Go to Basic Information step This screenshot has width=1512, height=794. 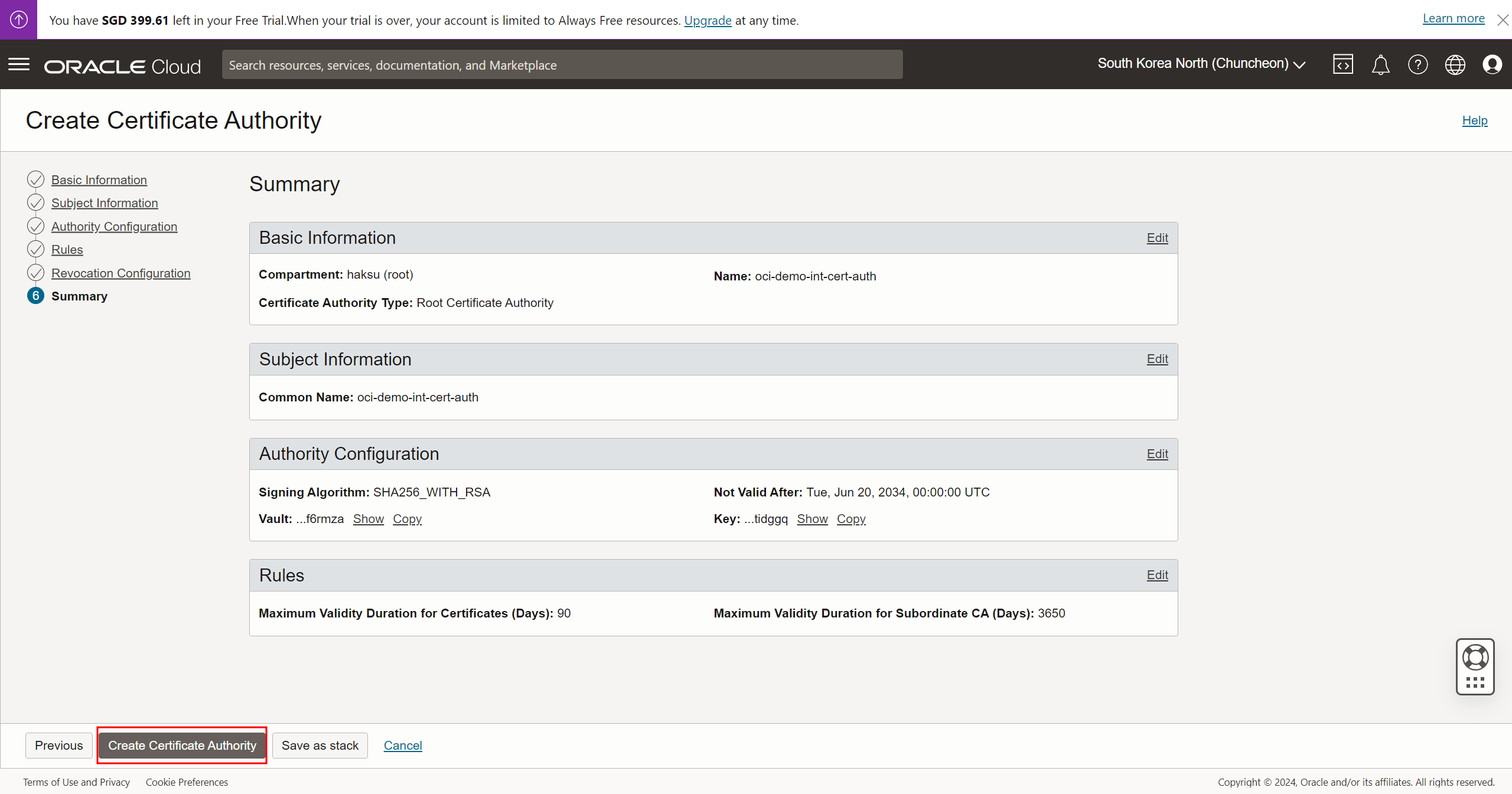click(99, 180)
